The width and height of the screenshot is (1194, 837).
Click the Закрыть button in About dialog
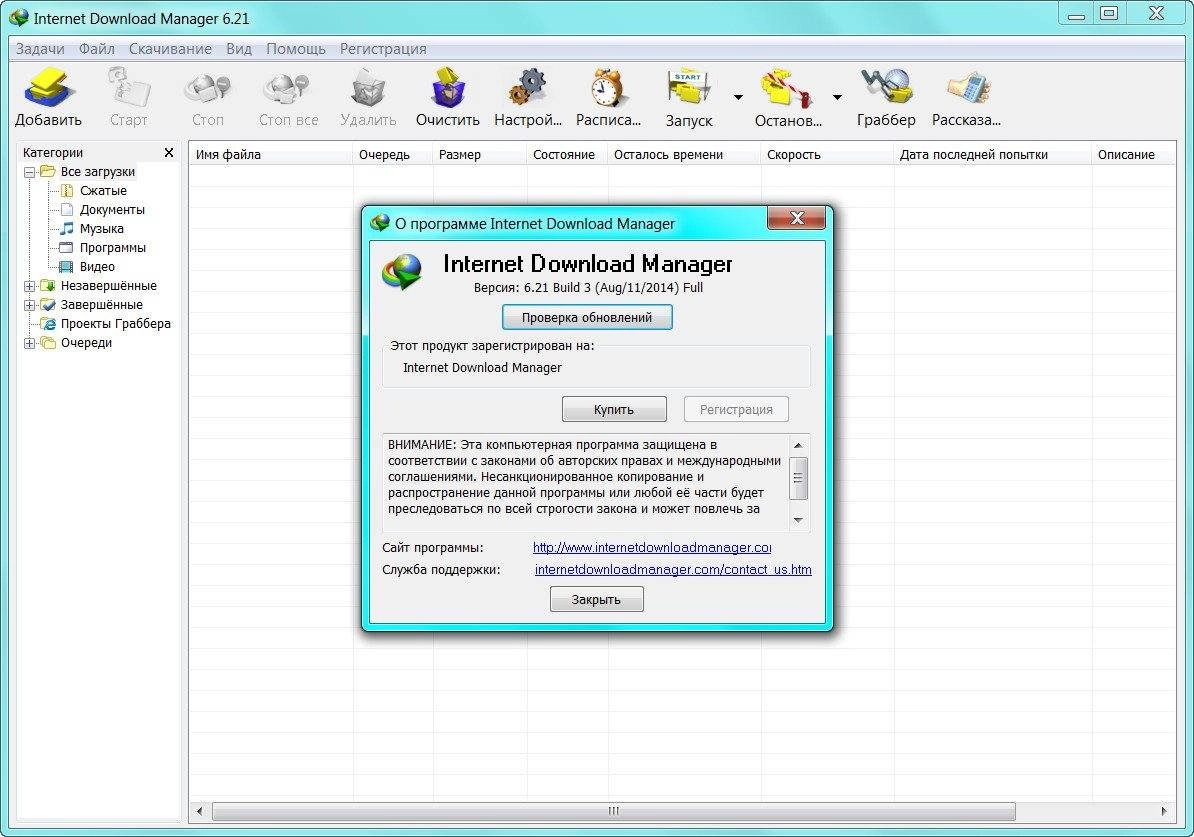[x=596, y=599]
